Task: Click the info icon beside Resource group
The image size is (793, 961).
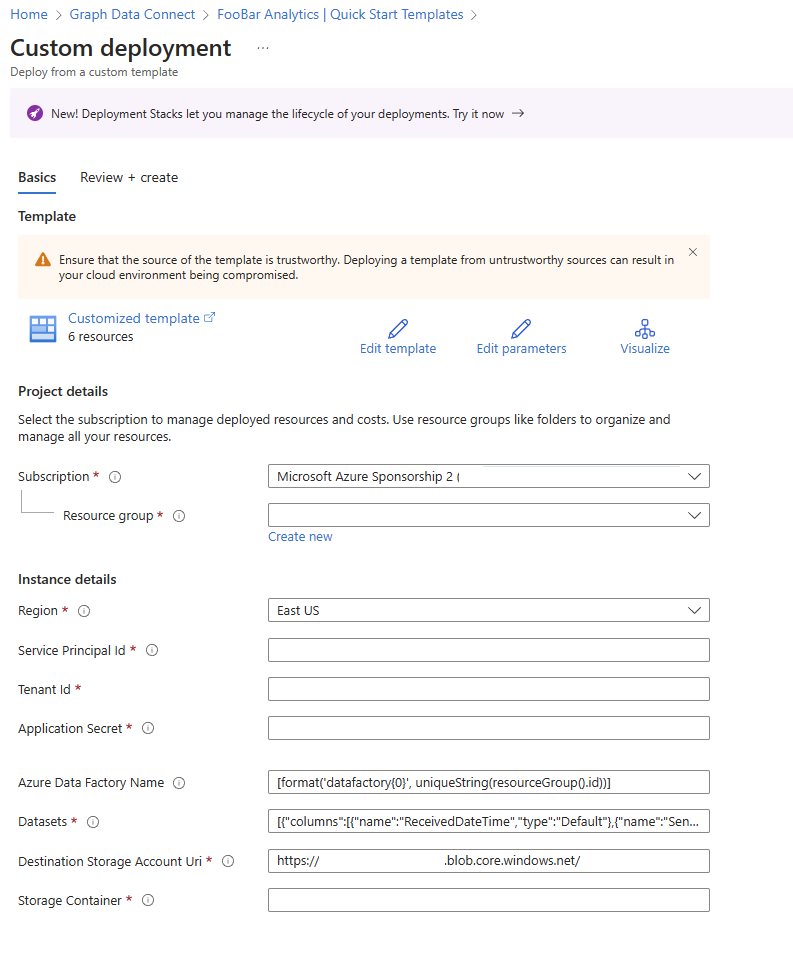Action: pyautogui.click(x=178, y=516)
